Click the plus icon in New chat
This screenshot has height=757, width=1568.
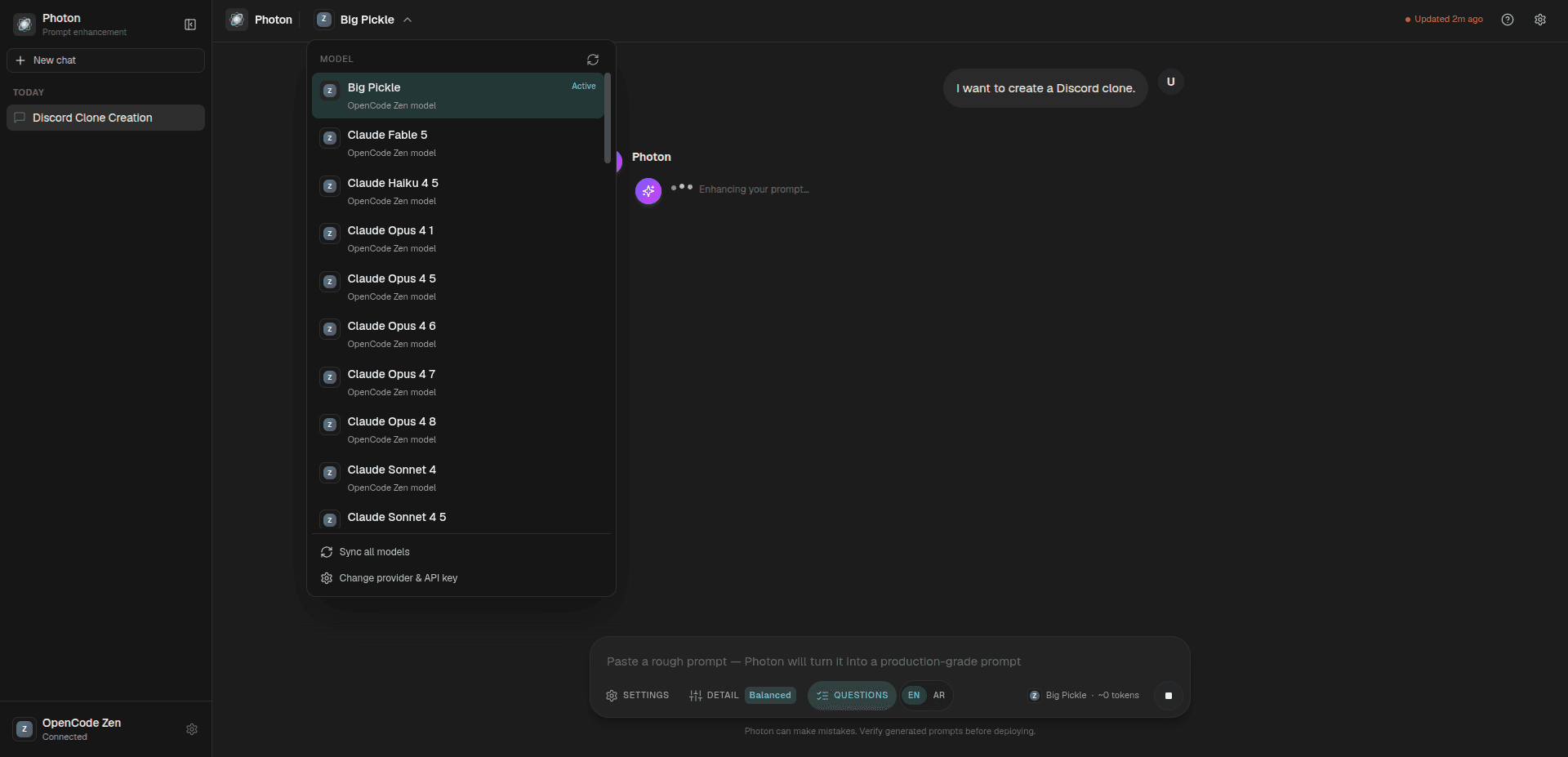[x=20, y=60]
